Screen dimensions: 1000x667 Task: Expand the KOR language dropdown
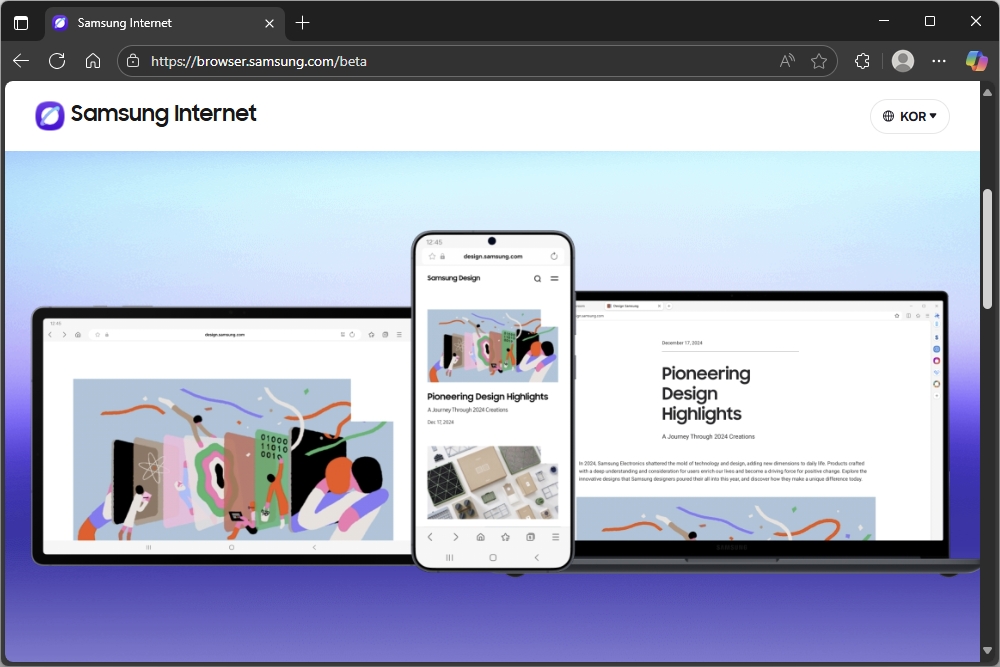coord(909,116)
